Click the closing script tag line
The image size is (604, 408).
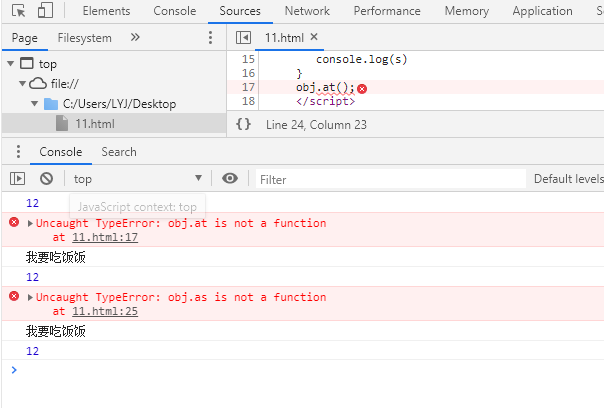[325, 101]
